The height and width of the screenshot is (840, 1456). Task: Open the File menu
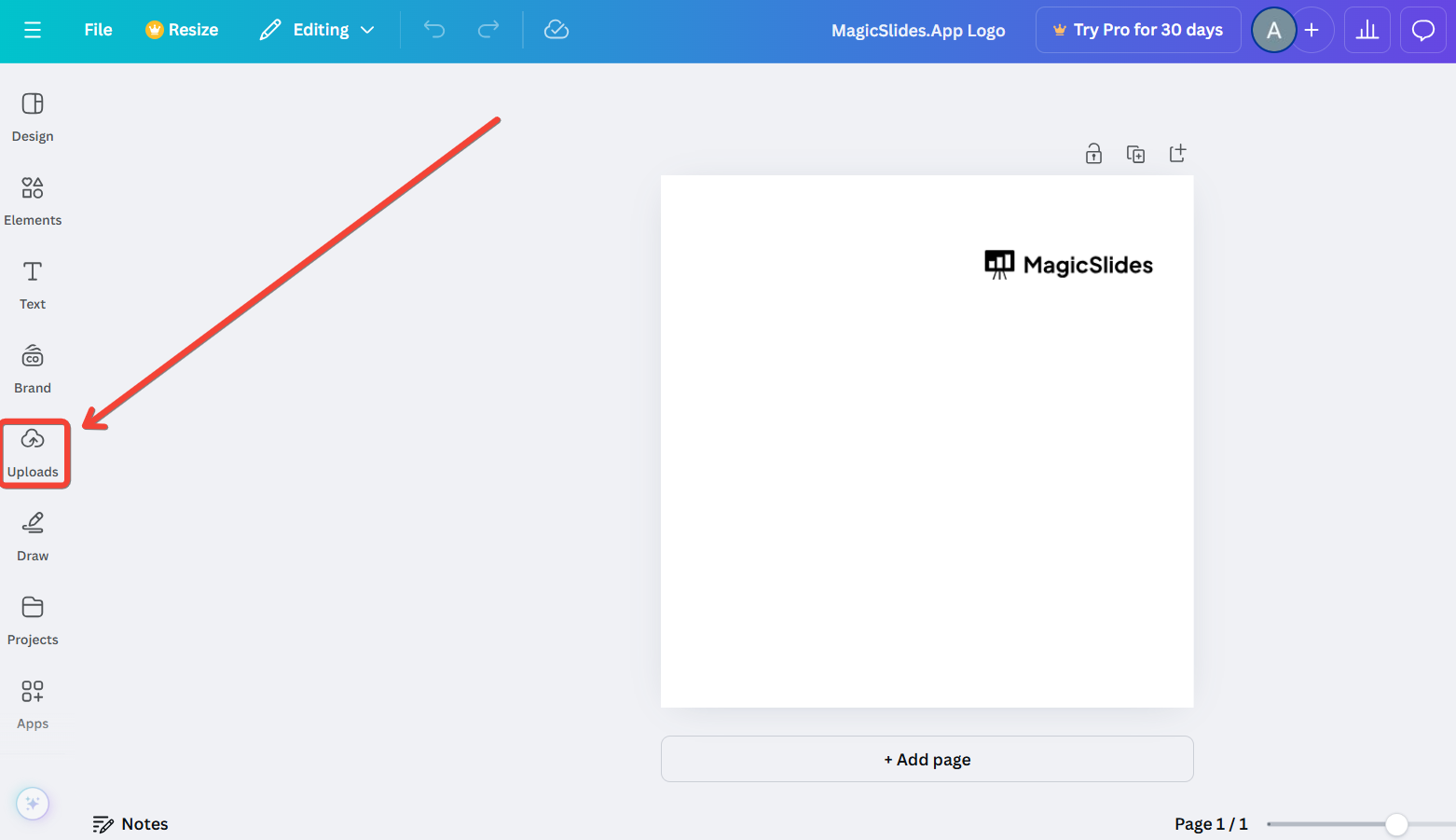98,30
